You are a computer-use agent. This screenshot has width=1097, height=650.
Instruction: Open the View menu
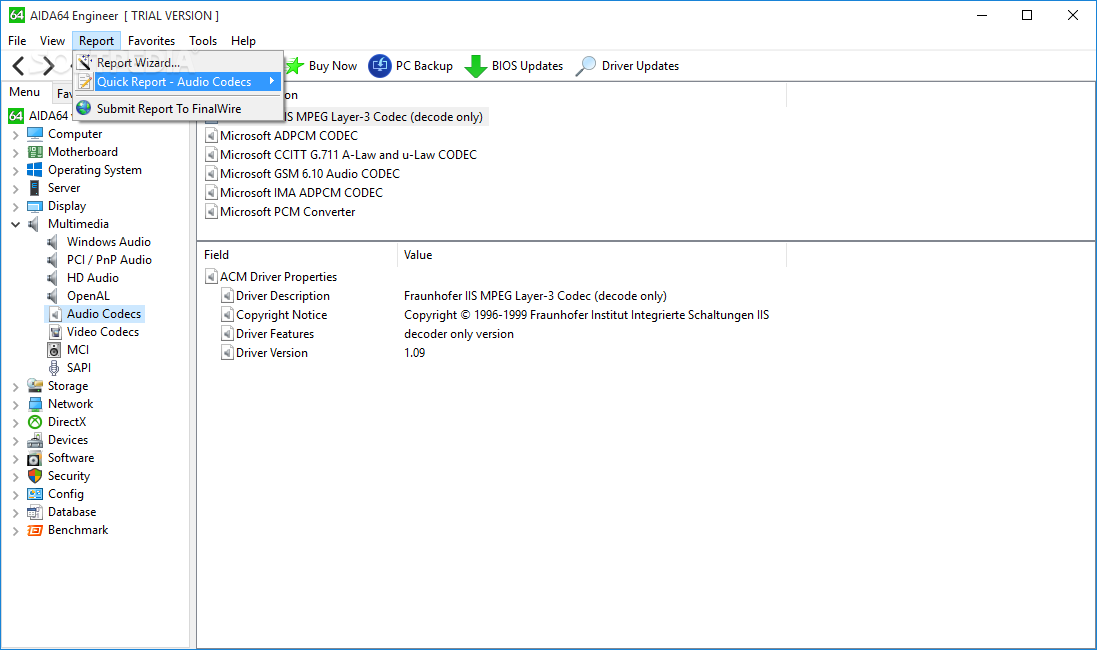[52, 41]
